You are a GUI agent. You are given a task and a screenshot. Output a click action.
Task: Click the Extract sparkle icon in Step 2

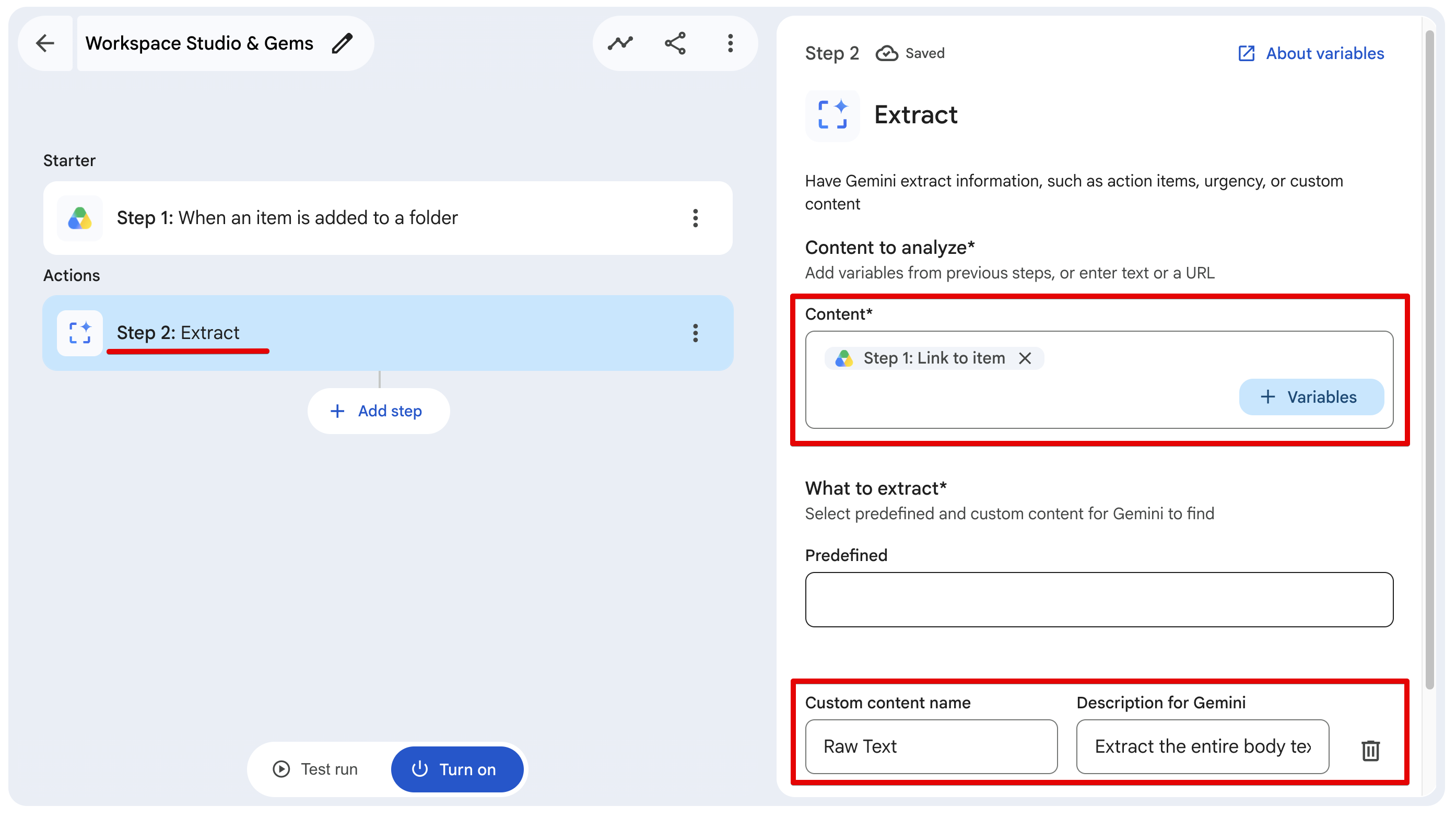coord(80,333)
